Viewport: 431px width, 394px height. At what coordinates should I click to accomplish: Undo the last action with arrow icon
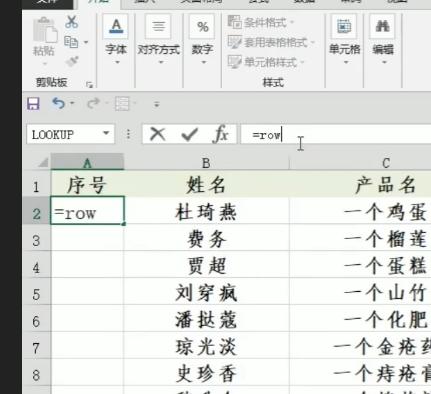59,103
